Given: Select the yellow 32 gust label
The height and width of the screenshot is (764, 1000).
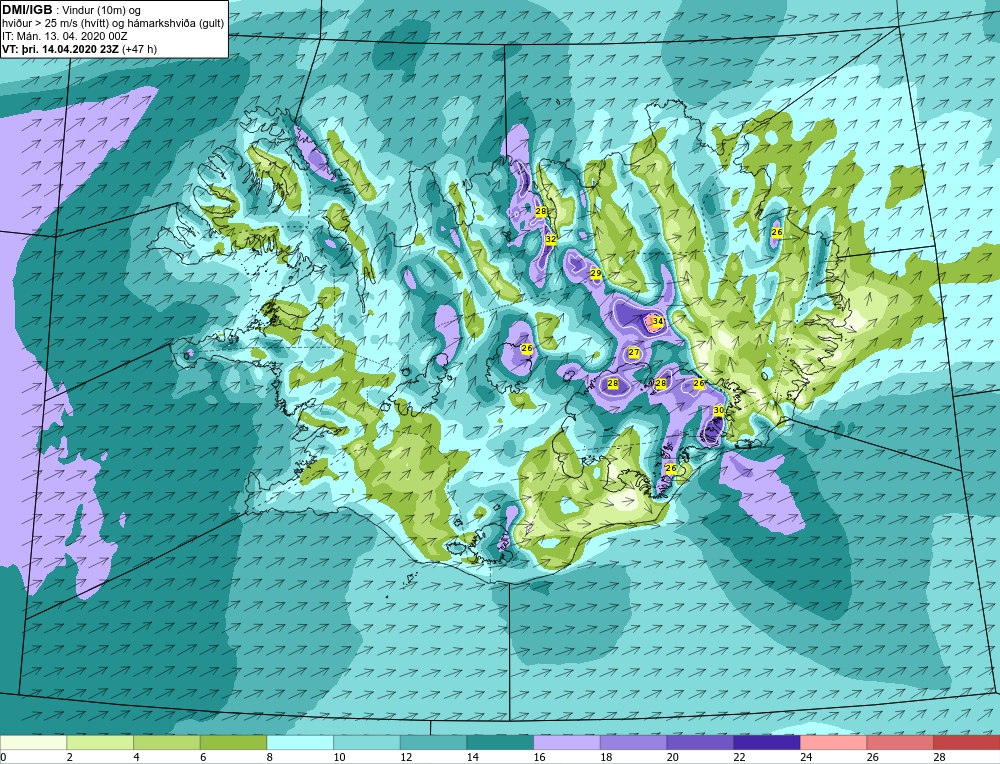Looking at the screenshot, I should pos(551,239).
